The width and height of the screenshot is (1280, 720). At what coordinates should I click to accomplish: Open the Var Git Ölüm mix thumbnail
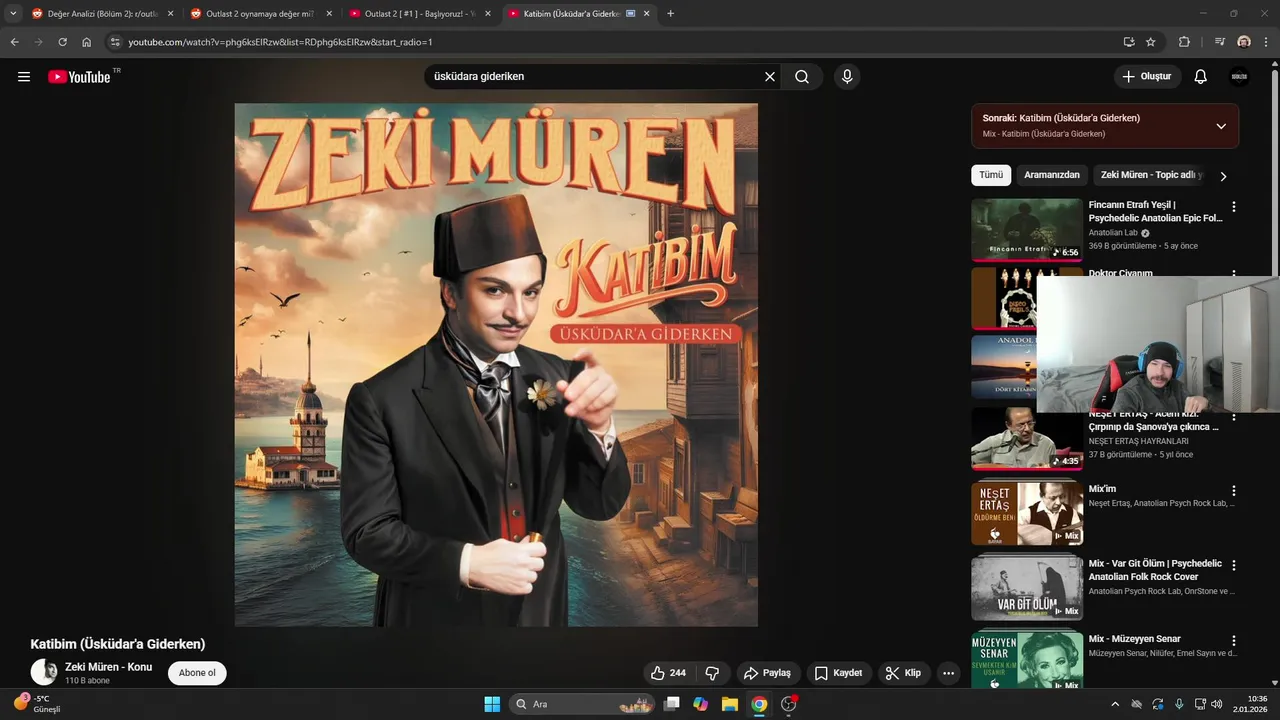pyautogui.click(x=1027, y=588)
